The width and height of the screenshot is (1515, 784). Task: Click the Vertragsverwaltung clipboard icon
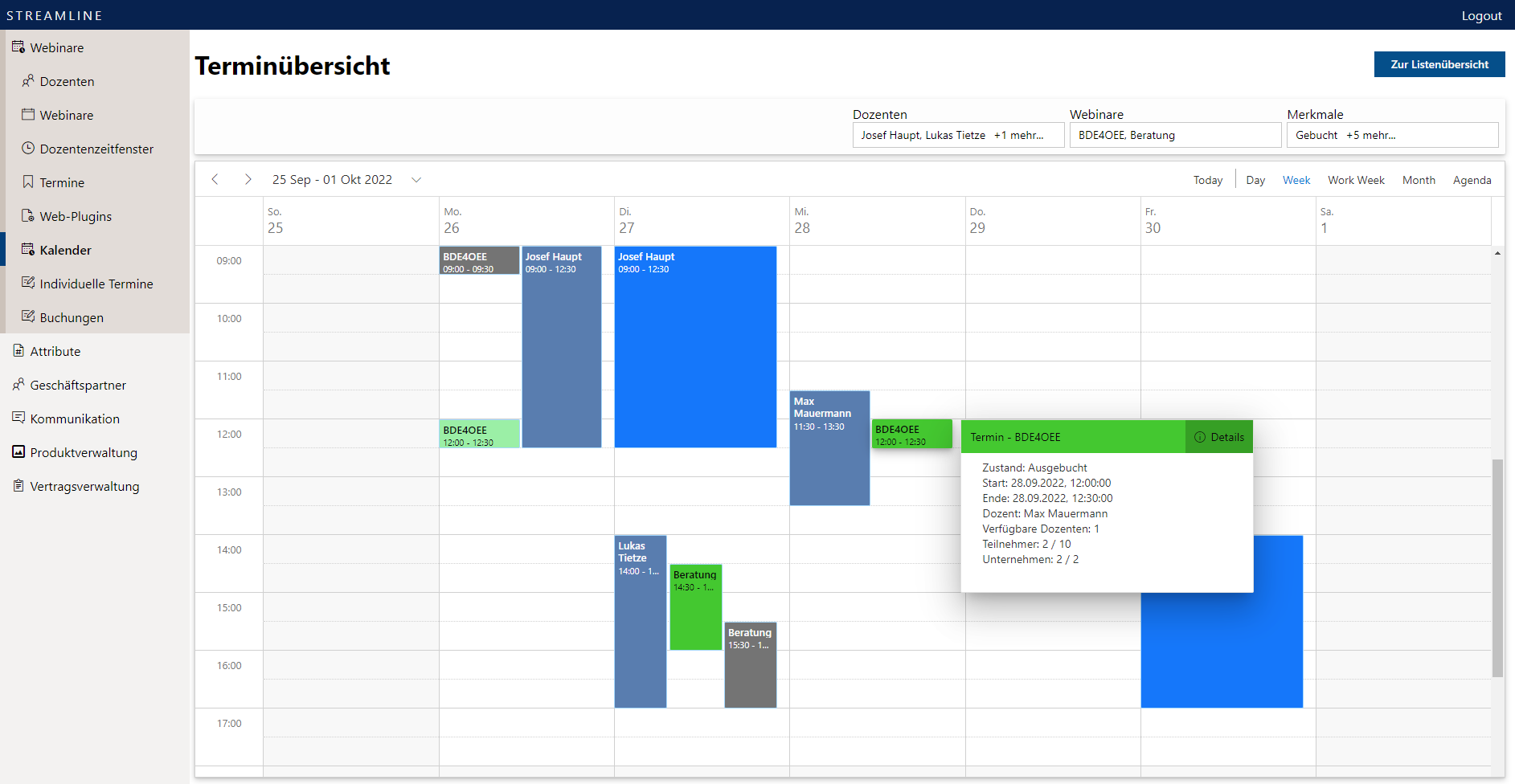(18, 486)
